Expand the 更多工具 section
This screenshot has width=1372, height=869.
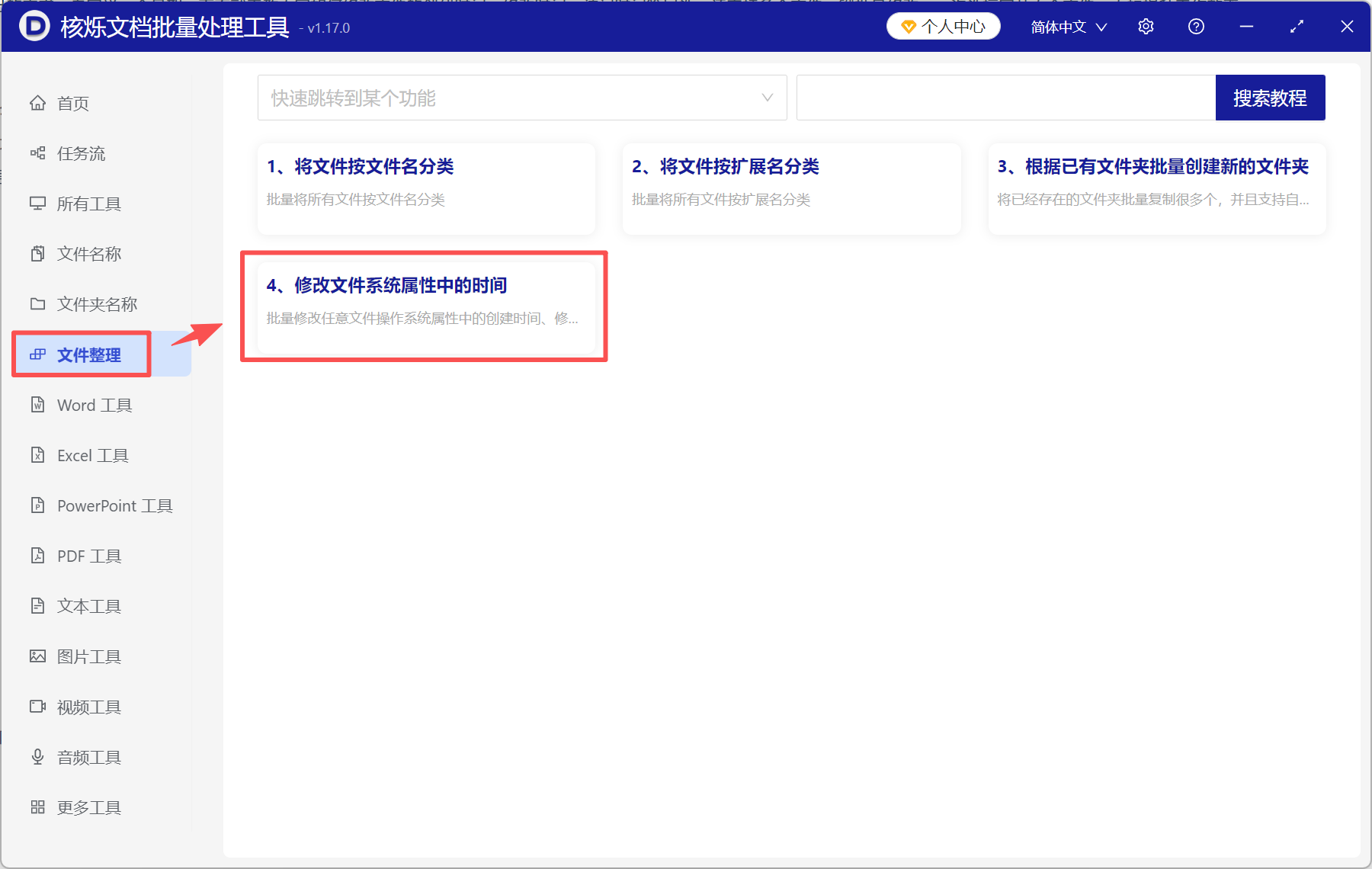[x=88, y=807]
